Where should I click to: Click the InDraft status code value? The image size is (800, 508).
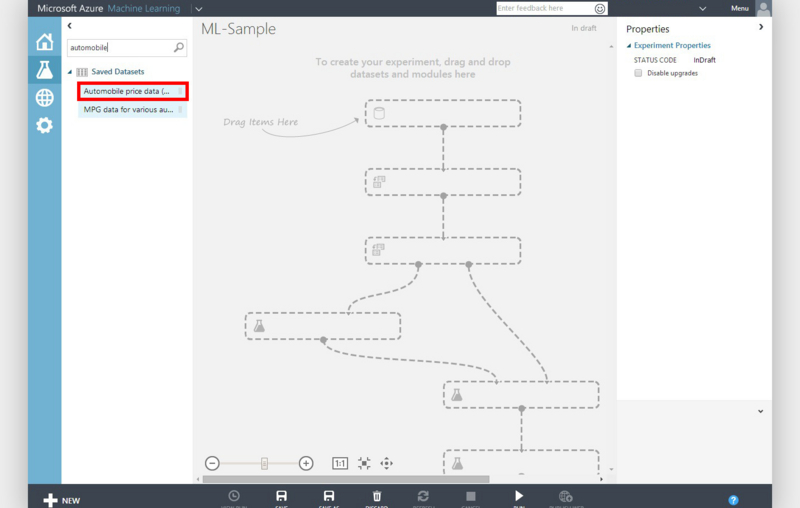(704, 60)
